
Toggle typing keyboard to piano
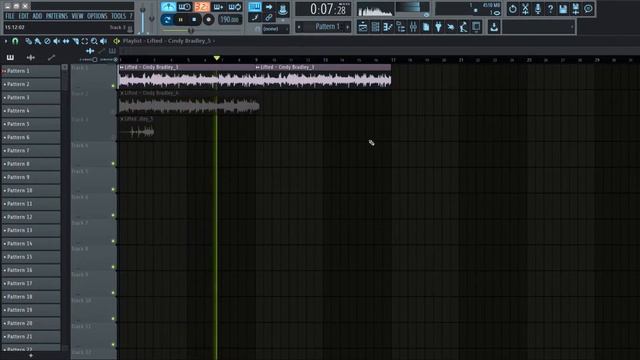point(255,7)
